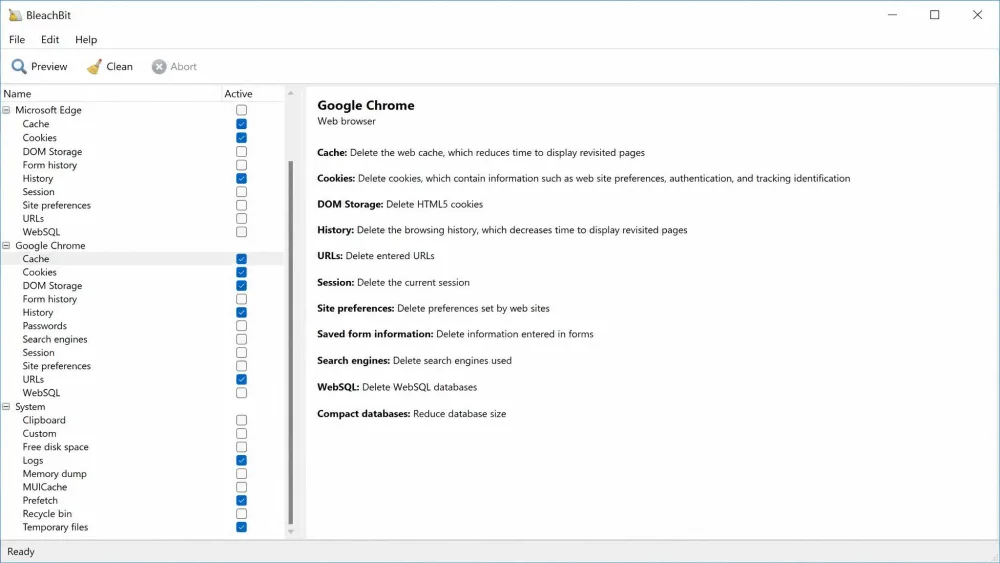Click the Preview magnifier icon
The image size is (1000, 563).
coord(19,66)
